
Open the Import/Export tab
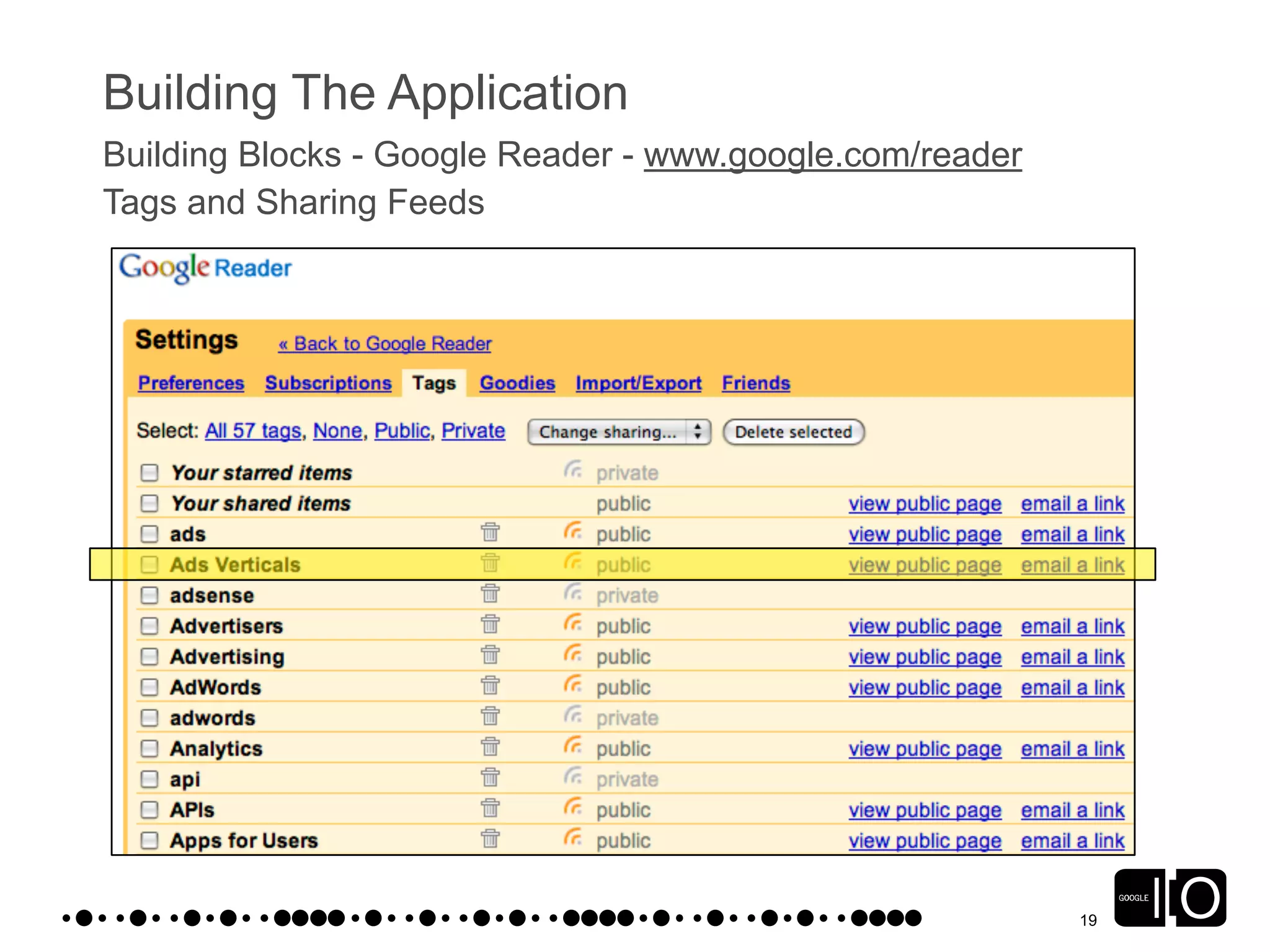(x=639, y=383)
